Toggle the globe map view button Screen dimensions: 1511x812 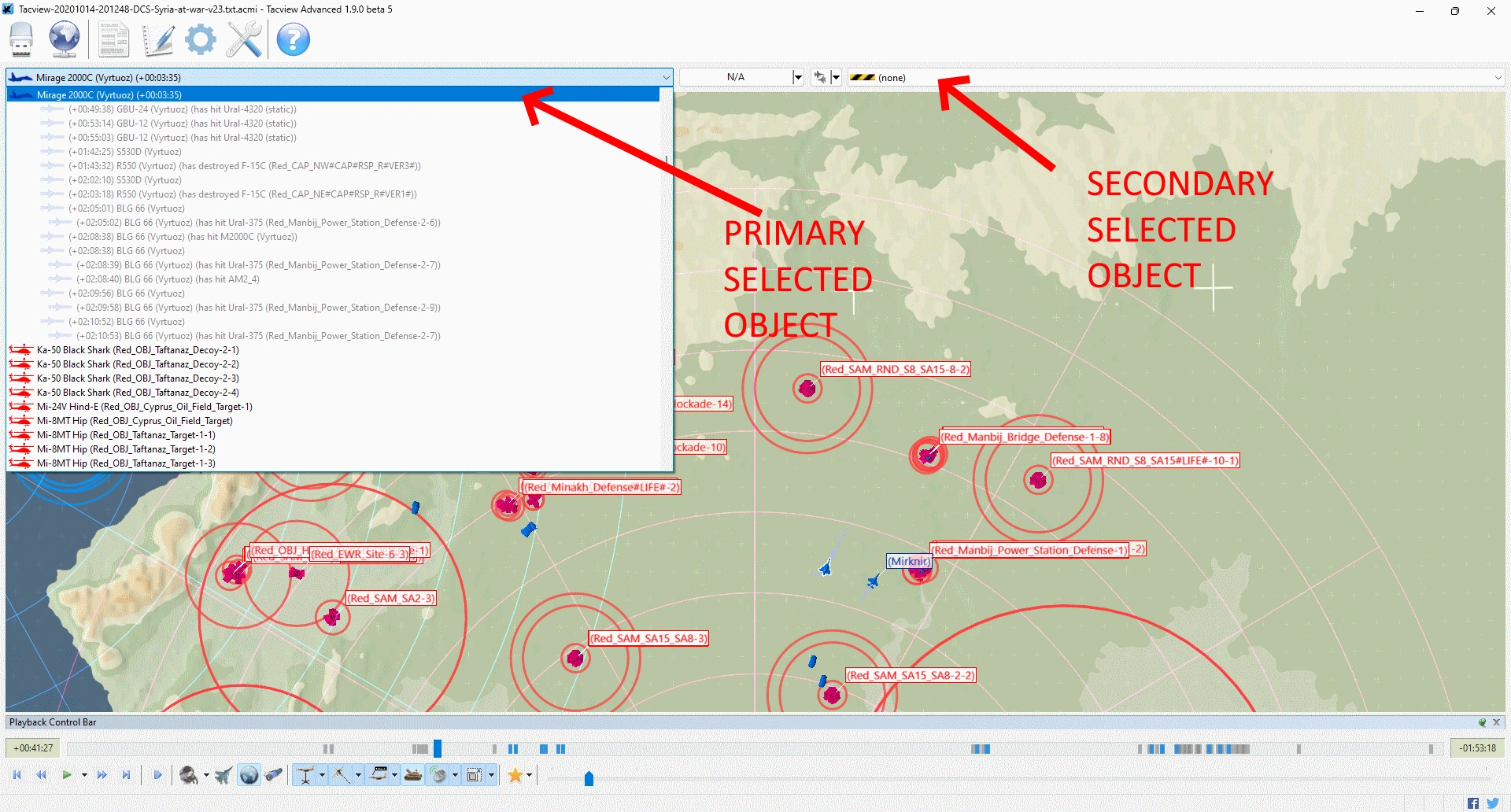[x=249, y=775]
